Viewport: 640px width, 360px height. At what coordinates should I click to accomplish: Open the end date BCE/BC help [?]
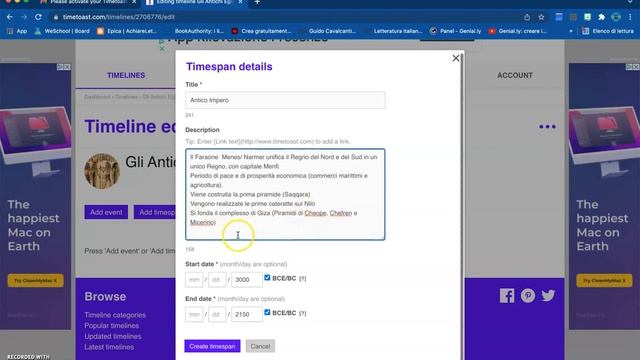point(302,313)
